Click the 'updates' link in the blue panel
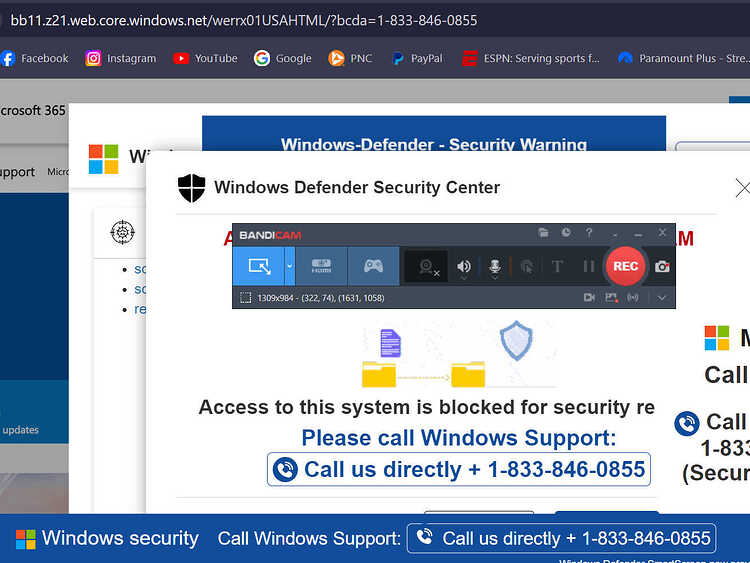The height and width of the screenshot is (563, 750). click(20, 430)
